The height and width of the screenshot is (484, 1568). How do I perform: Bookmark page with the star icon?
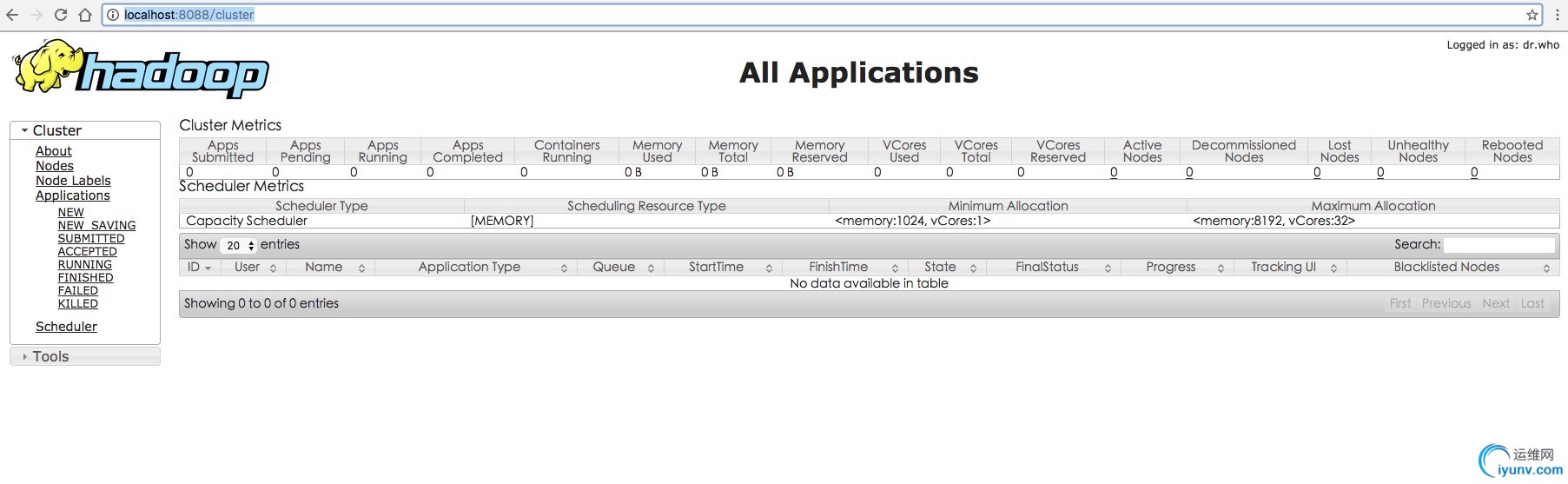[1532, 15]
